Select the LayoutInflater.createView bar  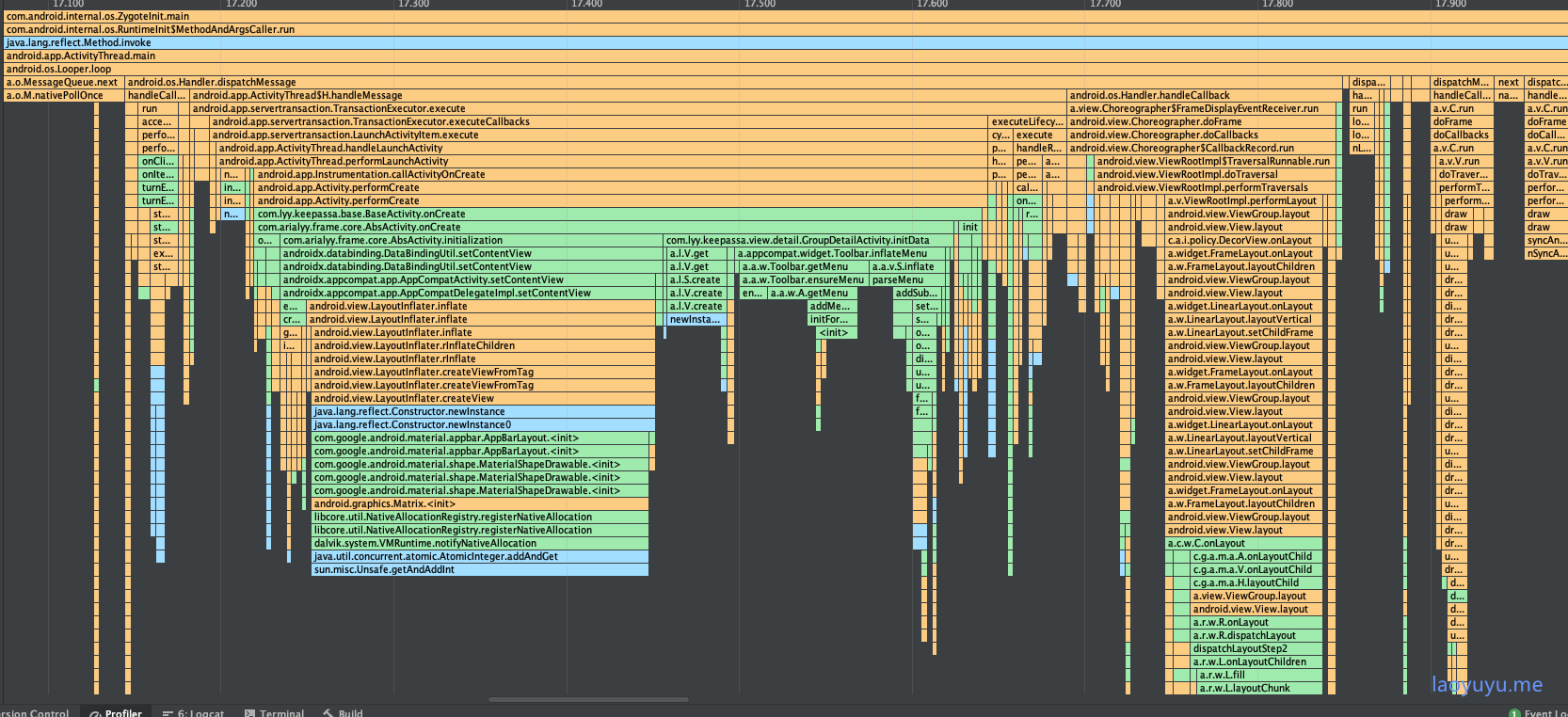click(x=484, y=398)
